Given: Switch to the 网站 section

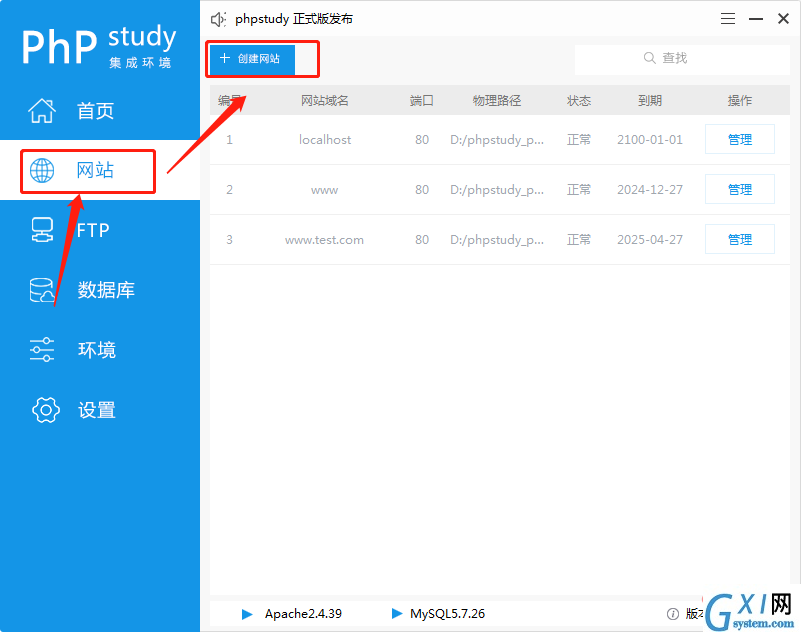Looking at the screenshot, I should point(96,170).
